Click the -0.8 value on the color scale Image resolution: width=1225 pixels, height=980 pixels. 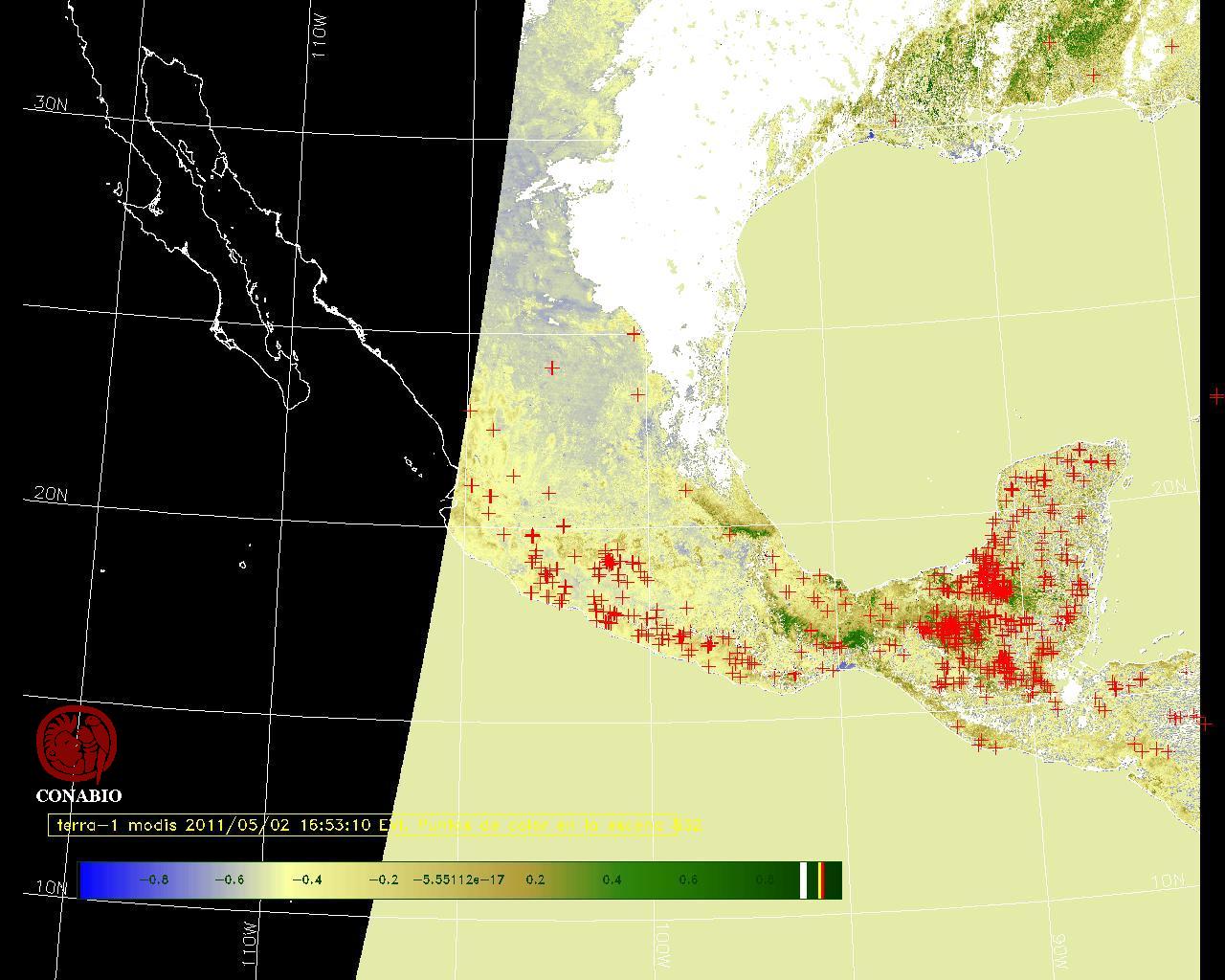point(153,880)
